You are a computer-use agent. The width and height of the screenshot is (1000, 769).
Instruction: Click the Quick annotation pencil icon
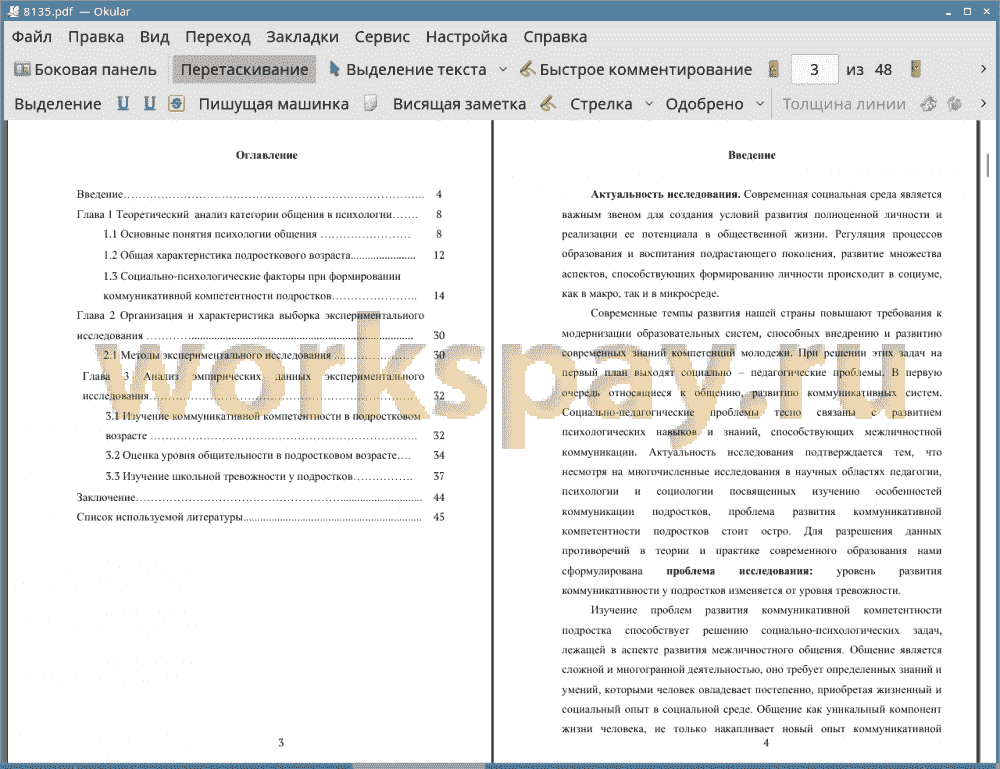pos(527,69)
